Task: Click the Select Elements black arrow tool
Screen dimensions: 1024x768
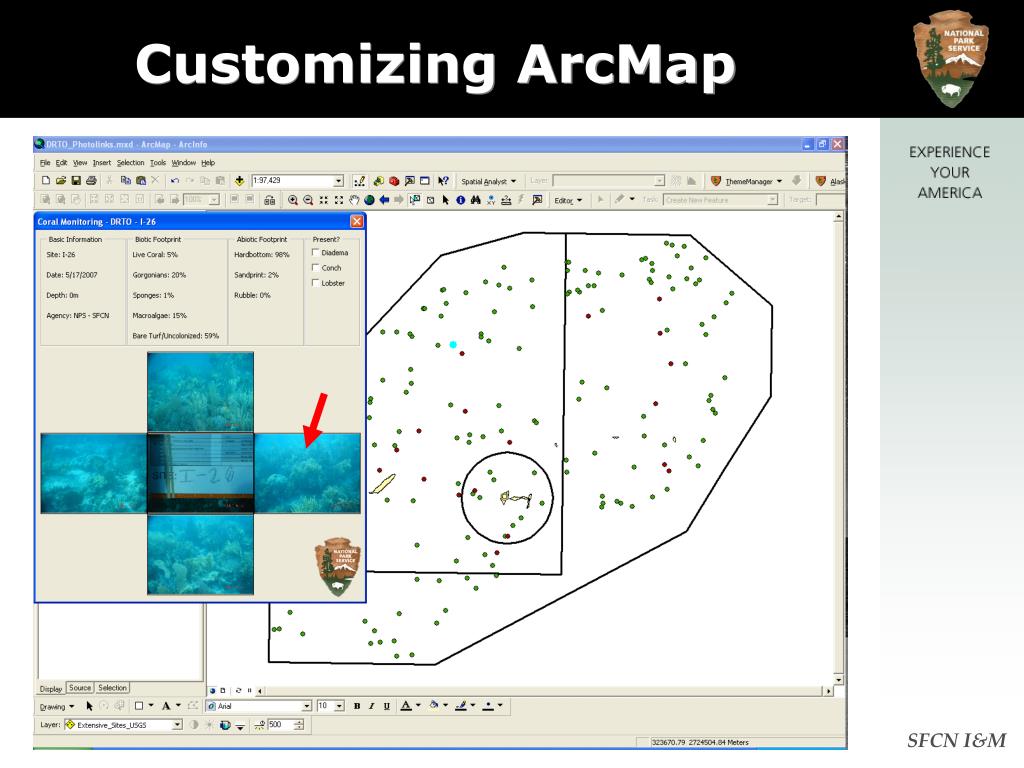Action: pos(445,200)
